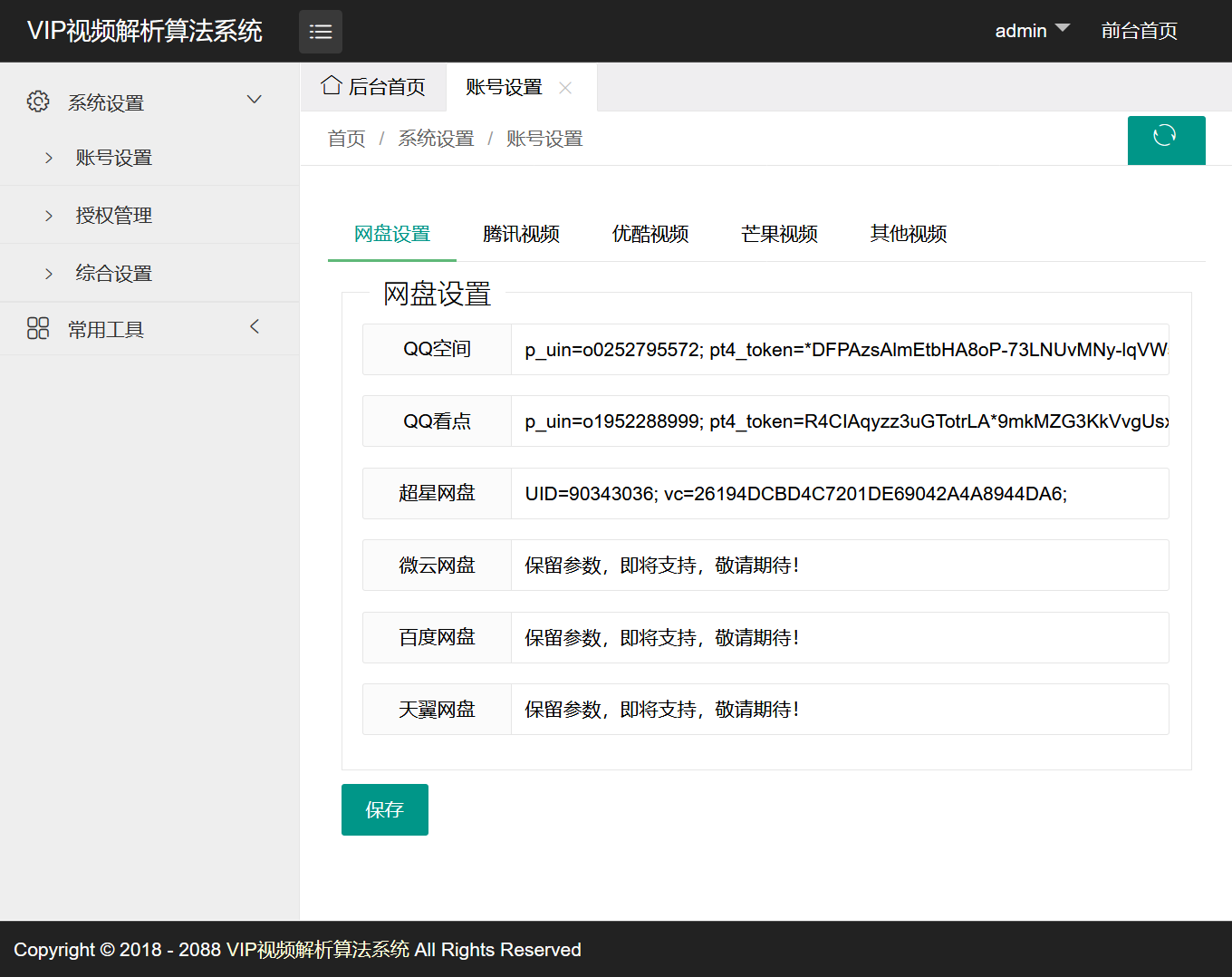Expand the 常用工具 sidebar menu chevron
1232x977 pixels.
tap(254, 326)
